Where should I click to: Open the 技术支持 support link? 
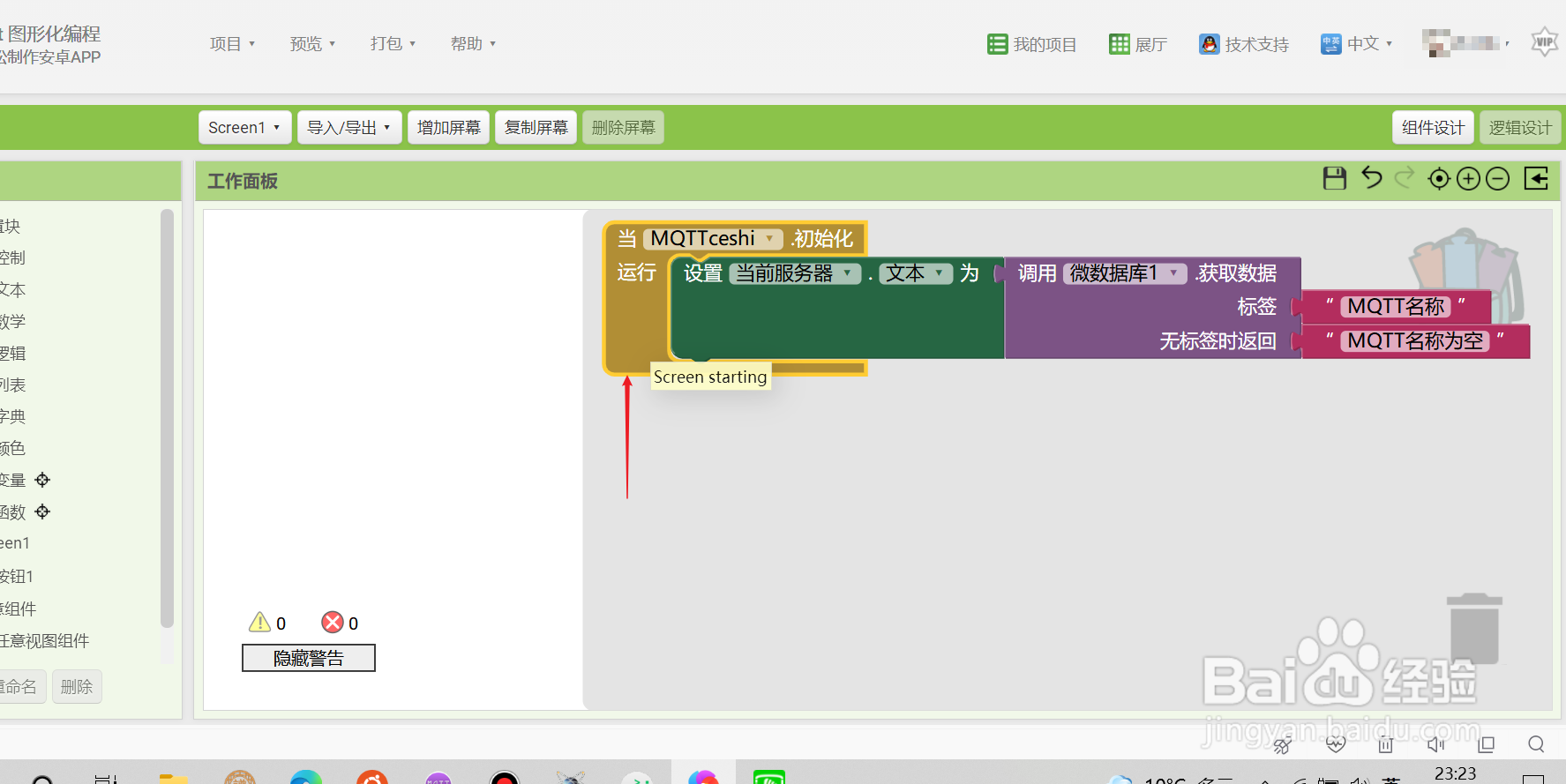pos(1244,44)
